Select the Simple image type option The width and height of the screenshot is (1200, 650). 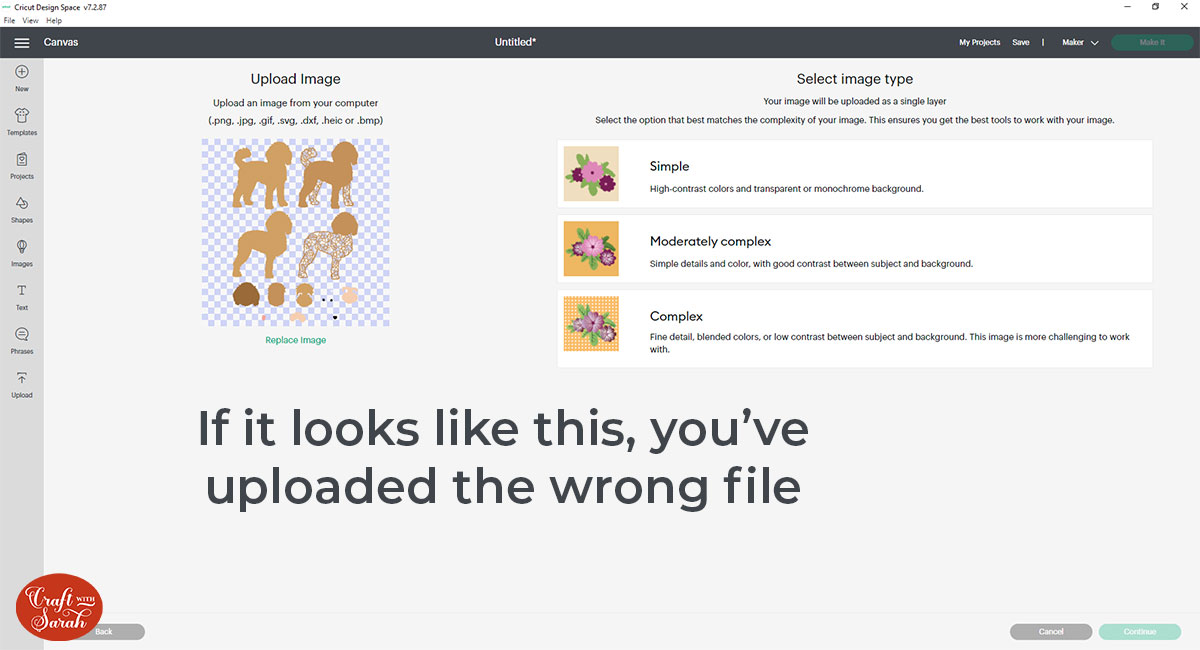click(855, 173)
